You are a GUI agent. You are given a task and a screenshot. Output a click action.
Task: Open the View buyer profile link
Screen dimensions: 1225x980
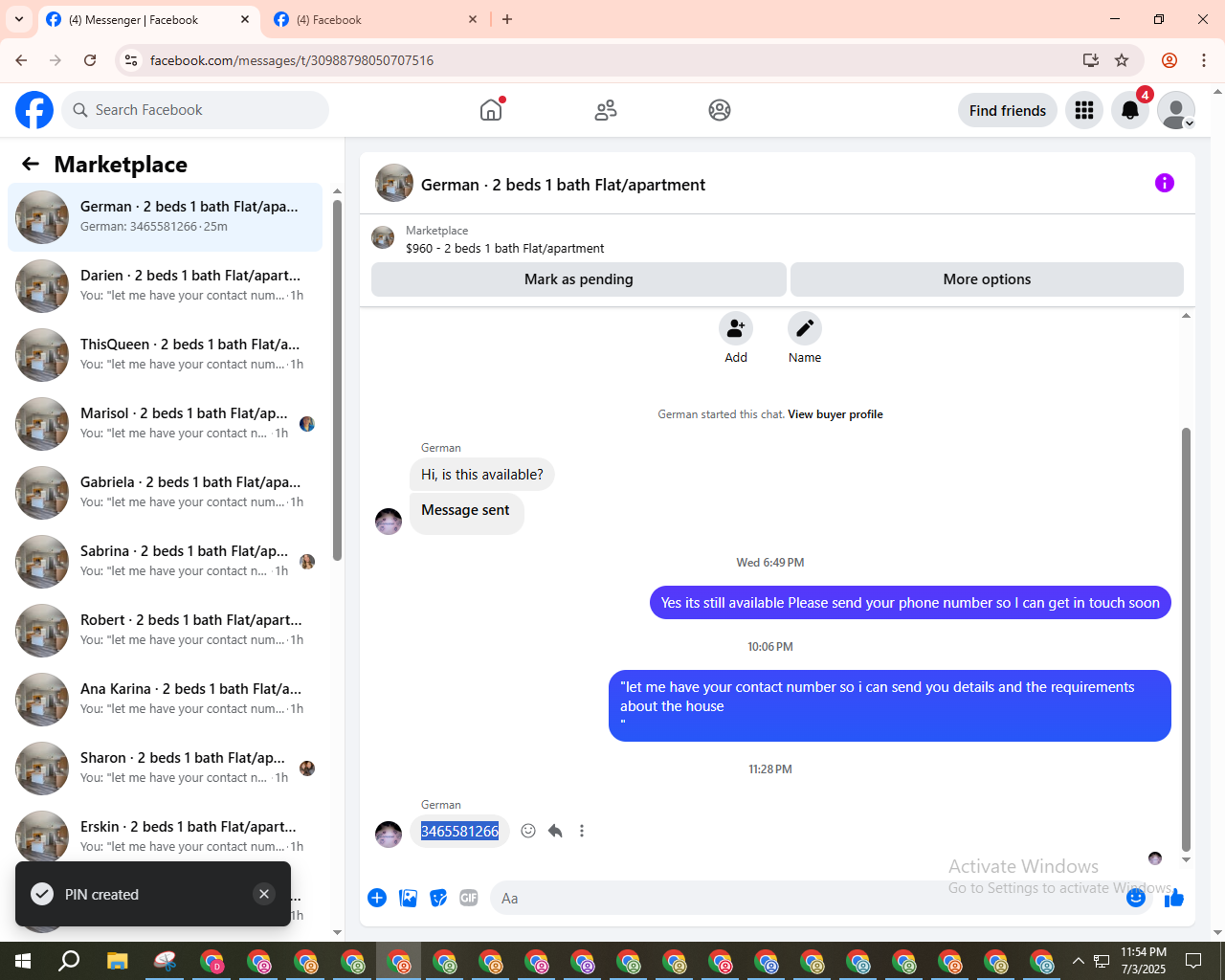point(835,414)
